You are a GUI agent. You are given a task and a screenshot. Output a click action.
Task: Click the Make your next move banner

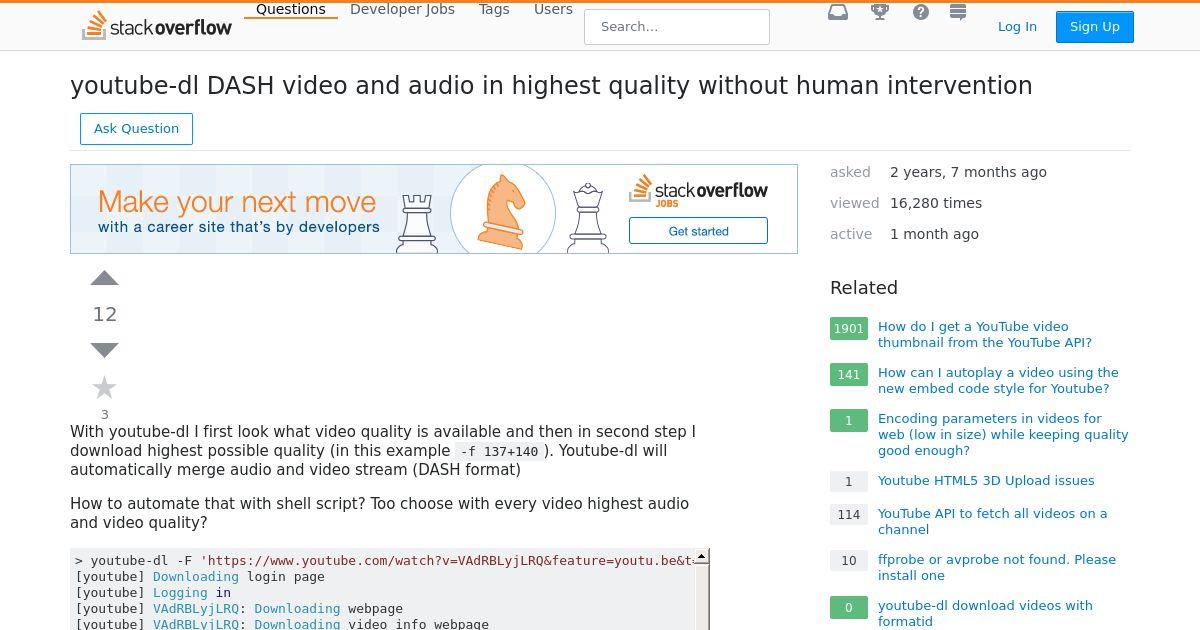tap(434, 209)
